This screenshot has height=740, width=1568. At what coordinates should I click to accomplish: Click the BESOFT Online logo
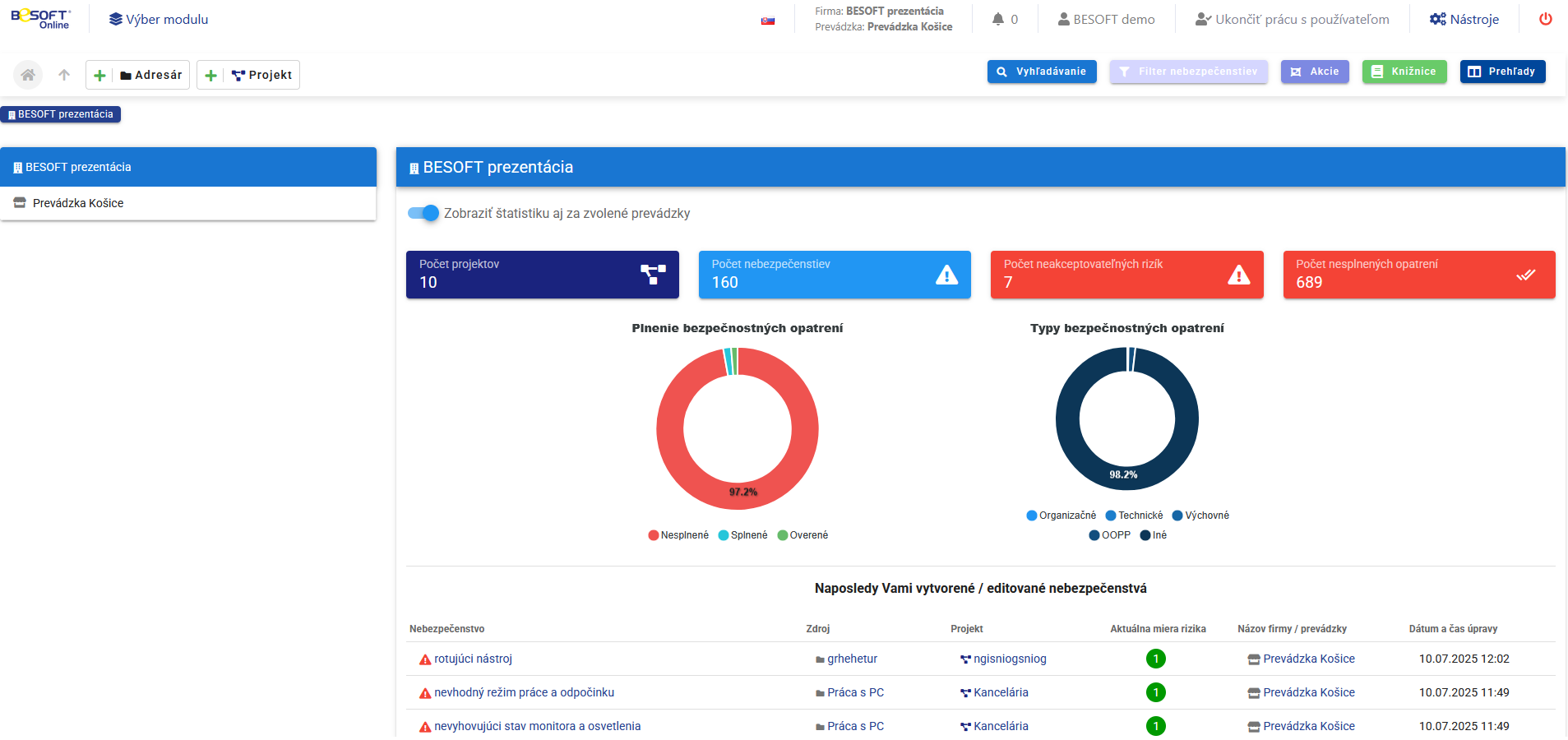point(41,19)
